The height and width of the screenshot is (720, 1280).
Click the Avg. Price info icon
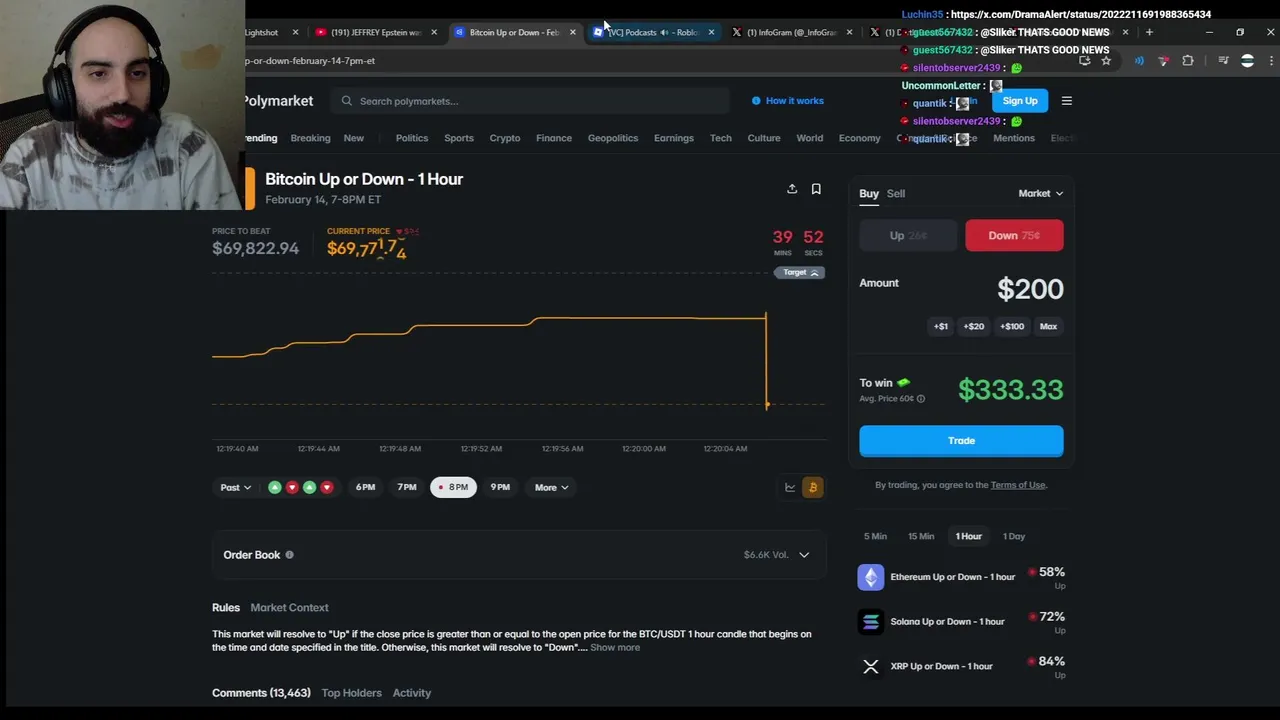[x=921, y=399]
